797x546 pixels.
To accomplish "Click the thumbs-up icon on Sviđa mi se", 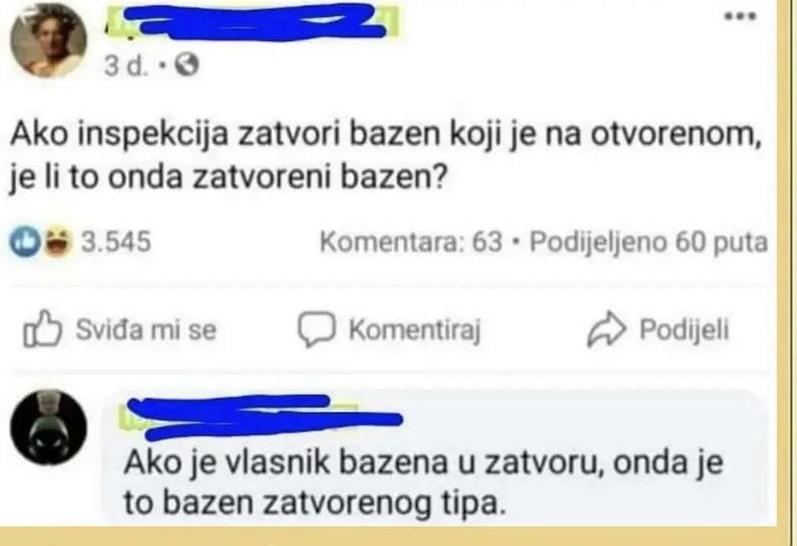I will coord(43,328).
